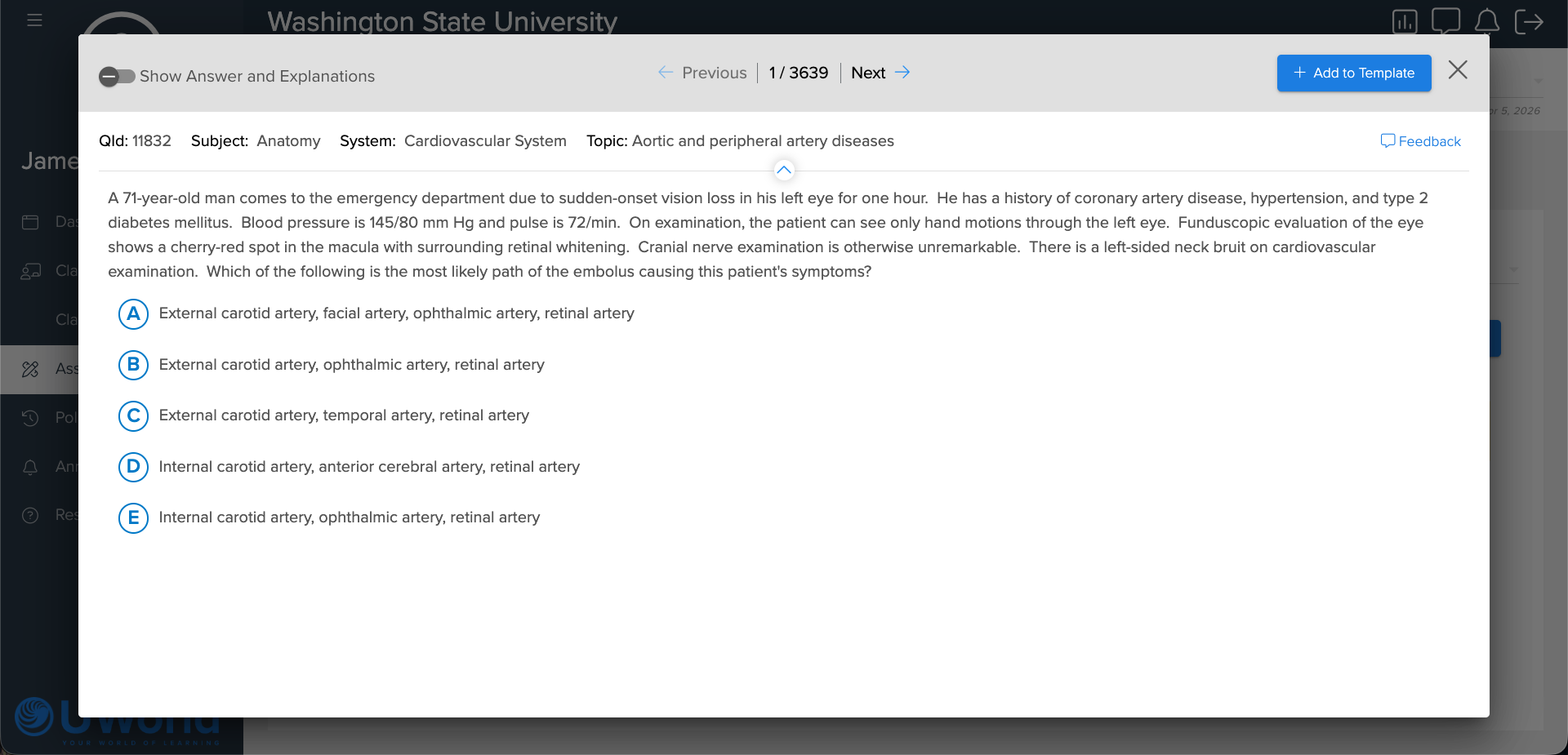Click the Previous question arrow
The image size is (1568, 755).
666,73
